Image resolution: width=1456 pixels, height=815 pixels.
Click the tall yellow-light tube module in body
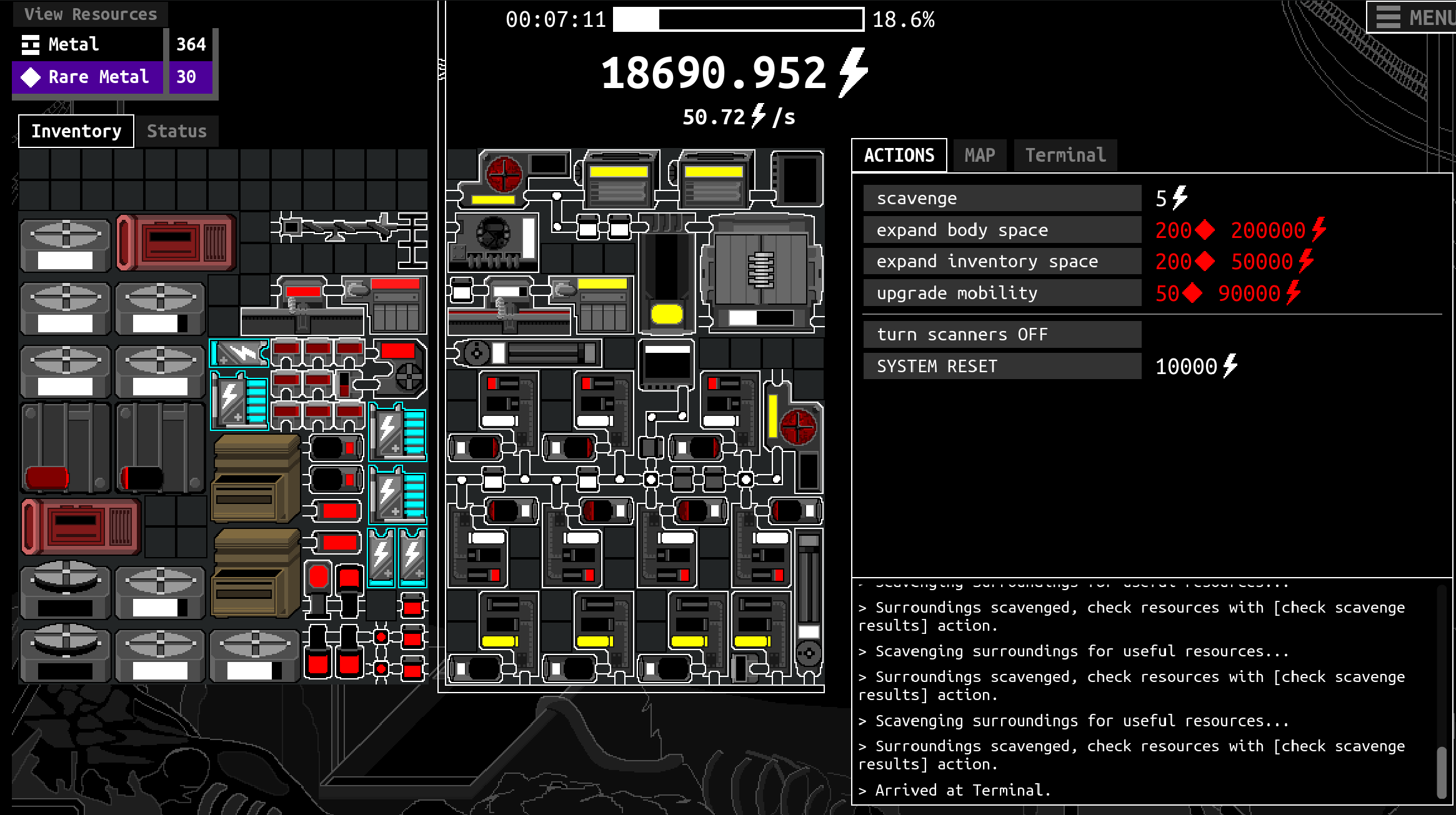click(666, 275)
